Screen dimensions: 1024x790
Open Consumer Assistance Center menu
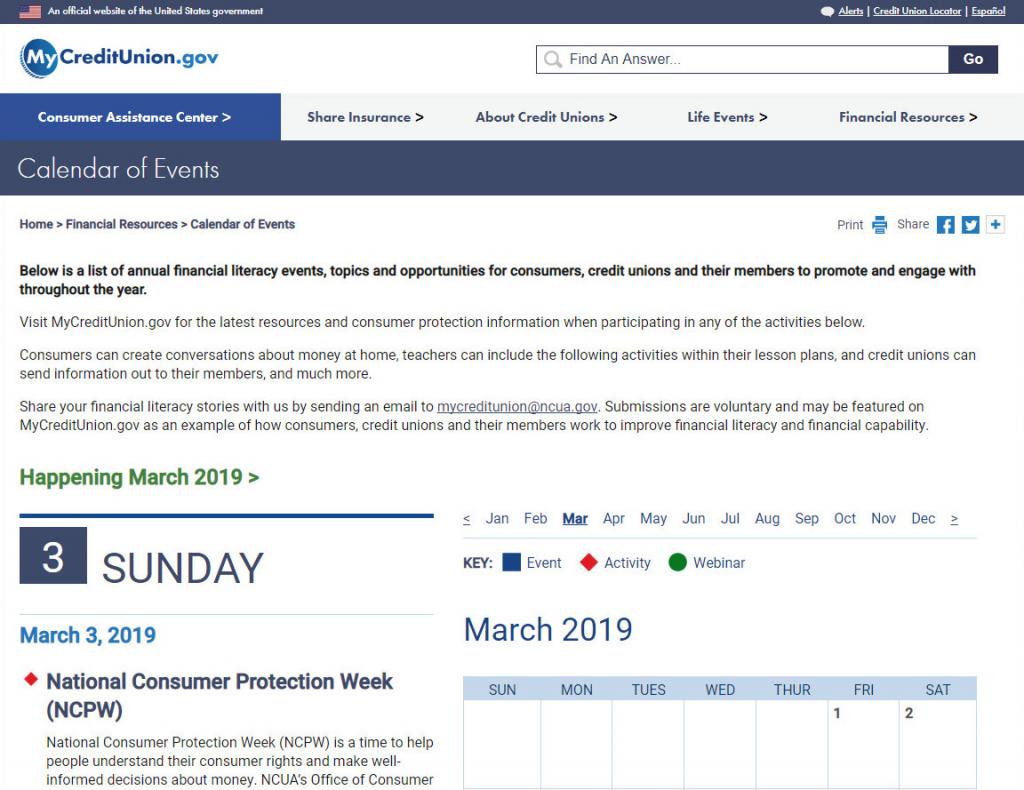click(134, 117)
